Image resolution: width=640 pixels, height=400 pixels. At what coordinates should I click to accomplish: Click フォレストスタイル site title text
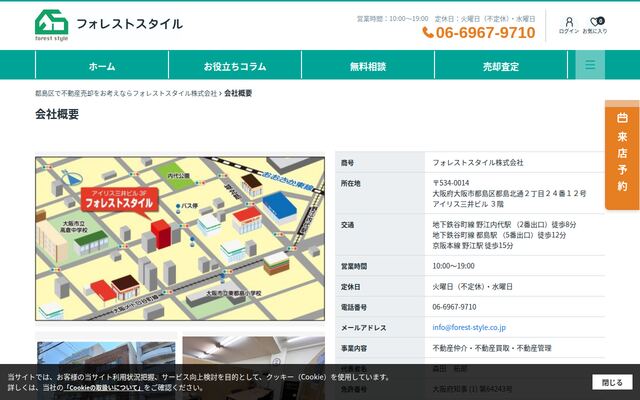click(129, 24)
